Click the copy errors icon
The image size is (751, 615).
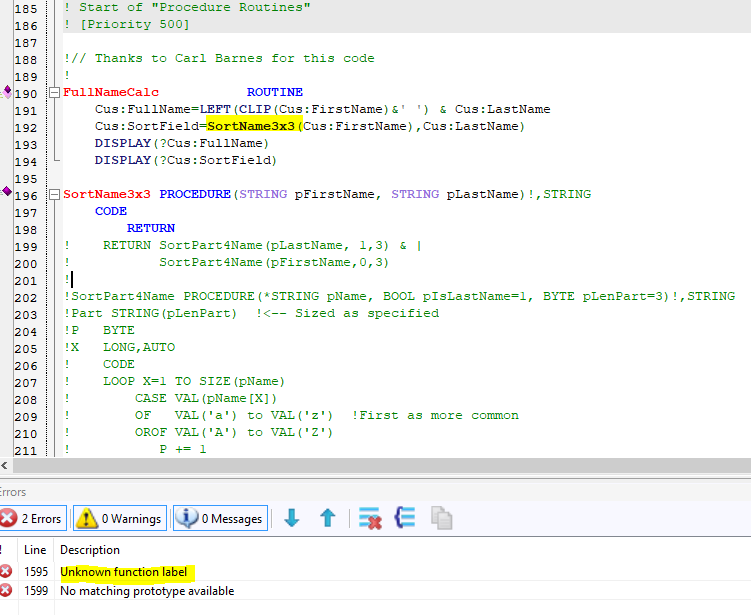click(x=441, y=518)
